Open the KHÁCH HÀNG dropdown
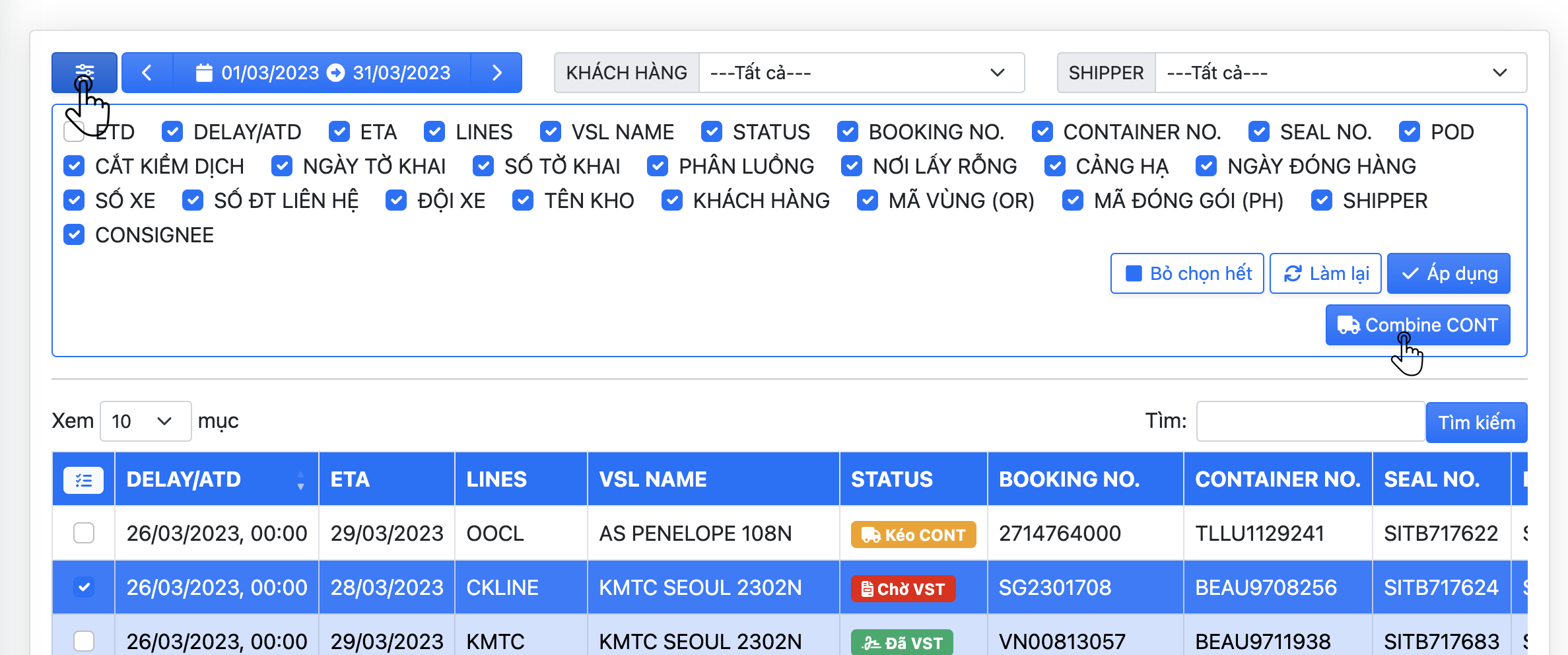 pos(860,73)
